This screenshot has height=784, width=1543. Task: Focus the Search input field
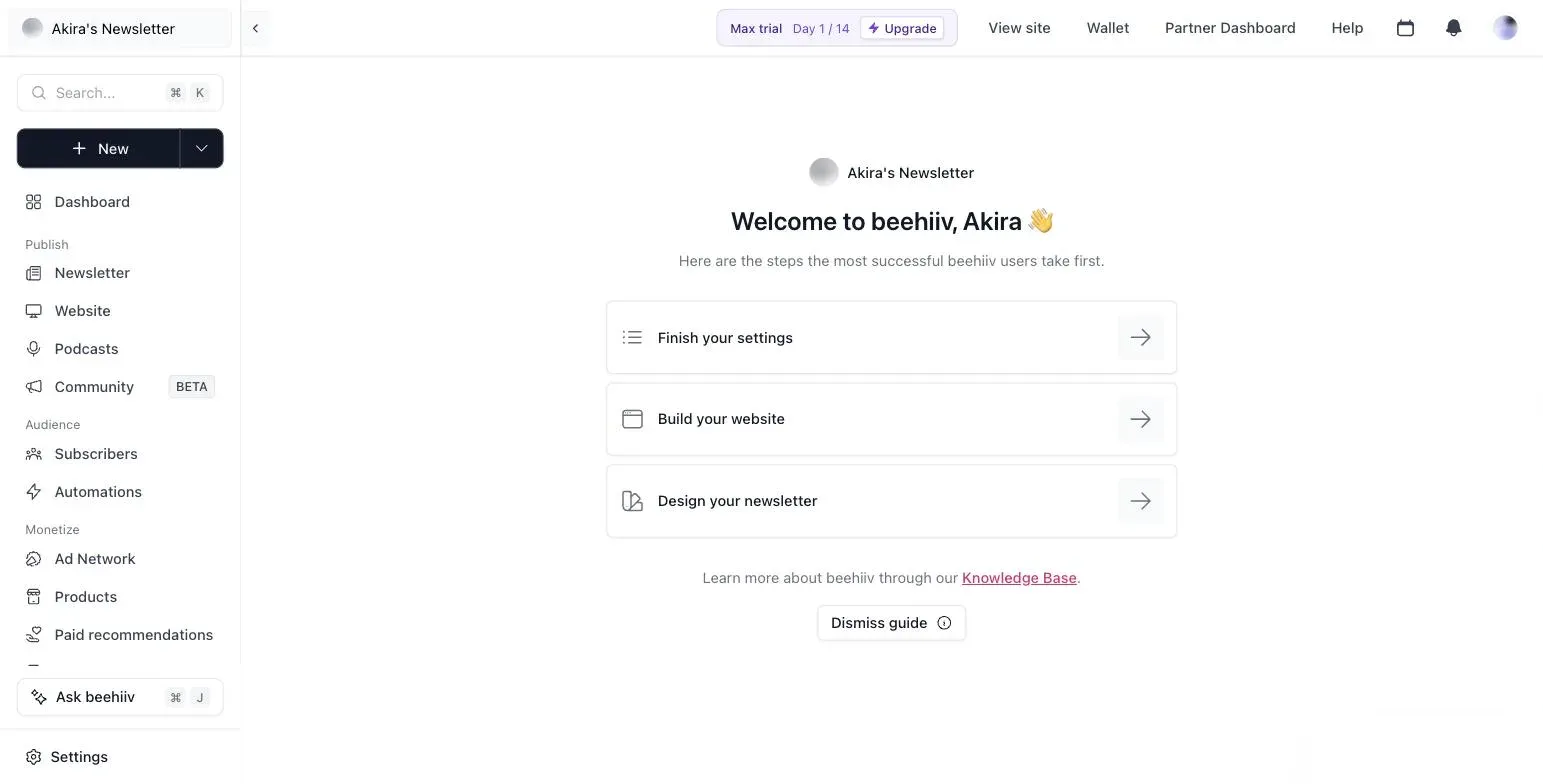coord(120,93)
